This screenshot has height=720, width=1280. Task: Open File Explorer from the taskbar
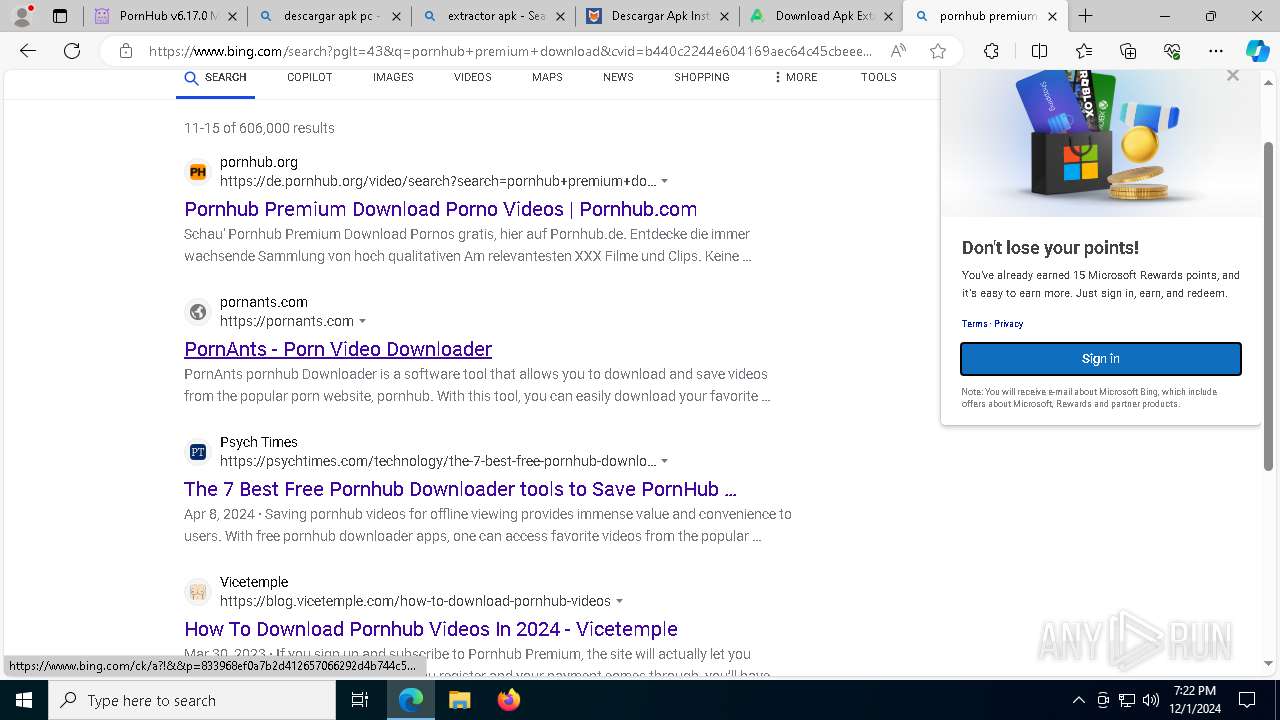(459, 700)
